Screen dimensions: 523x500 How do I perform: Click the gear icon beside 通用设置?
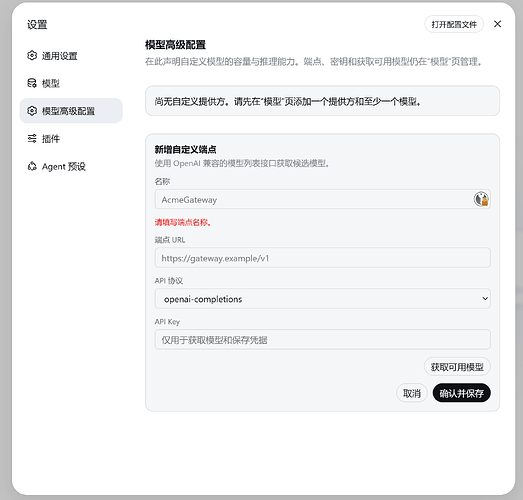[x=32, y=55]
